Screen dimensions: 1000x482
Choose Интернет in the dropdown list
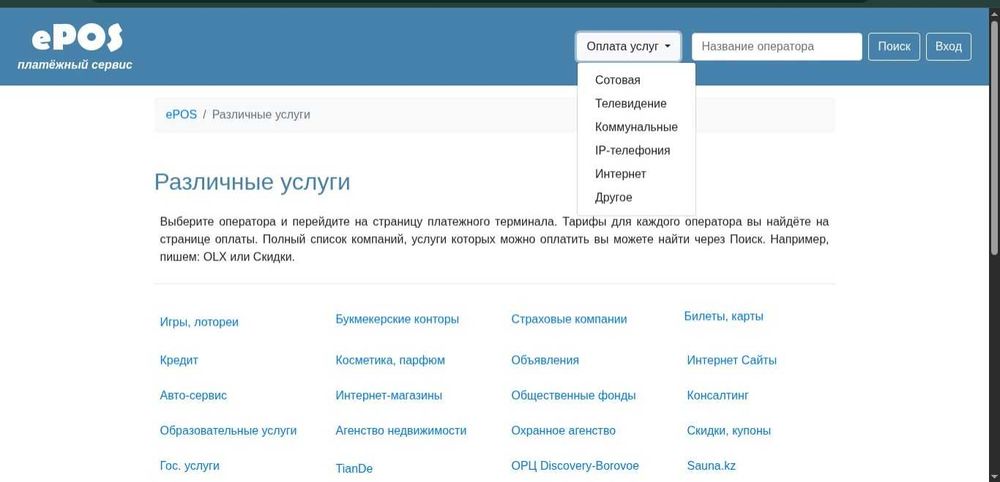pyautogui.click(x=620, y=174)
